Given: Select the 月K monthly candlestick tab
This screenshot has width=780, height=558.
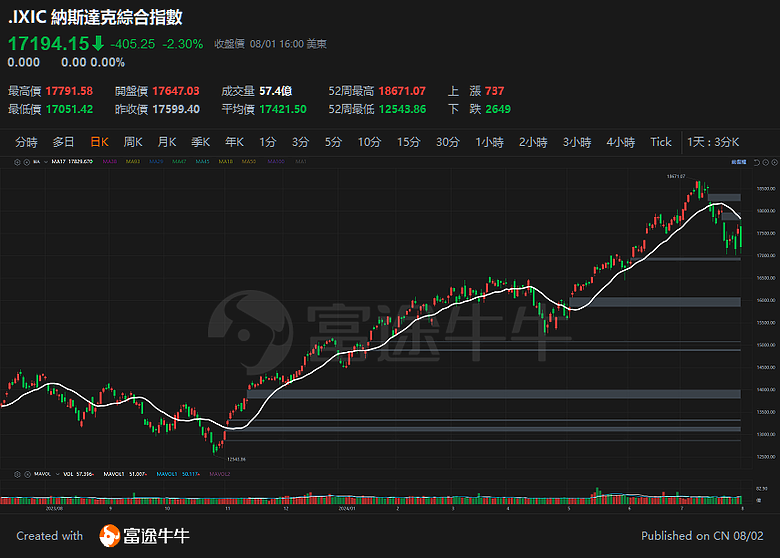Looking at the screenshot, I should (x=167, y=142).
